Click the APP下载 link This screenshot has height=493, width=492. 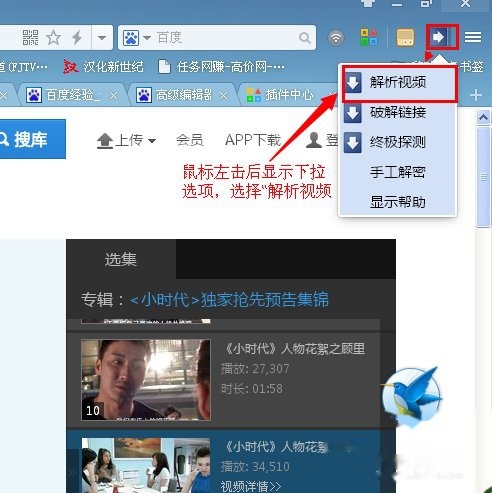[x=253, y=140]
